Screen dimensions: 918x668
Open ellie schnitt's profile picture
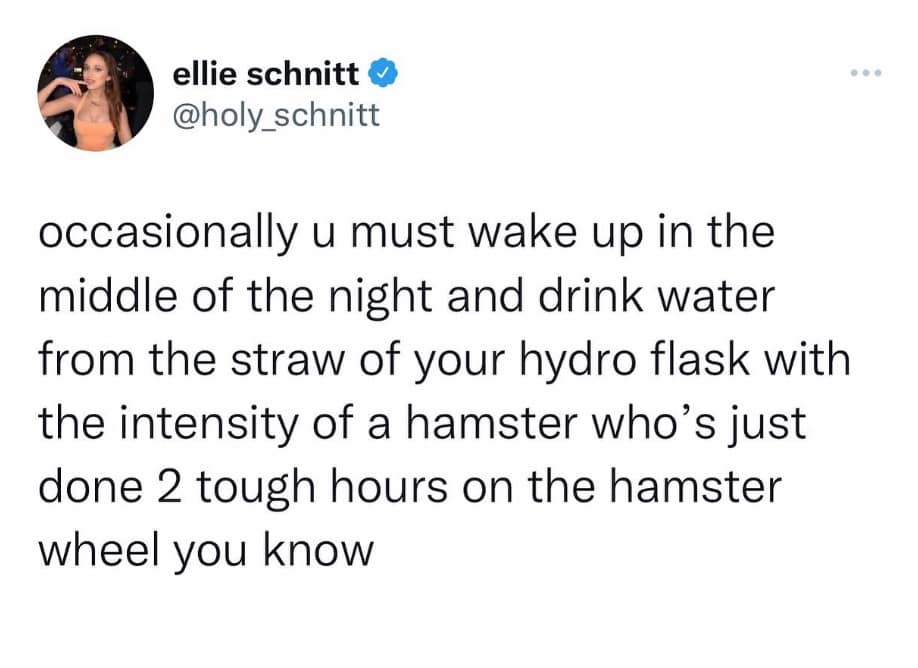pyautogui.click(x=97, y=93)
